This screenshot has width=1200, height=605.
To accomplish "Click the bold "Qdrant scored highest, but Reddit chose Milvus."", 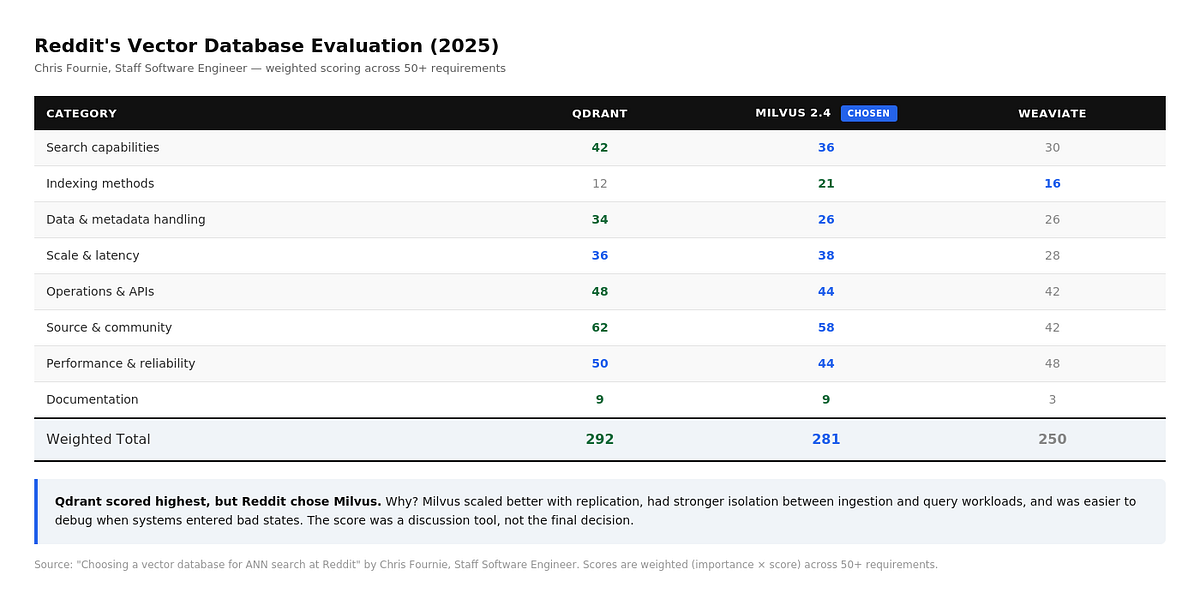I will (x=218, y=501).
